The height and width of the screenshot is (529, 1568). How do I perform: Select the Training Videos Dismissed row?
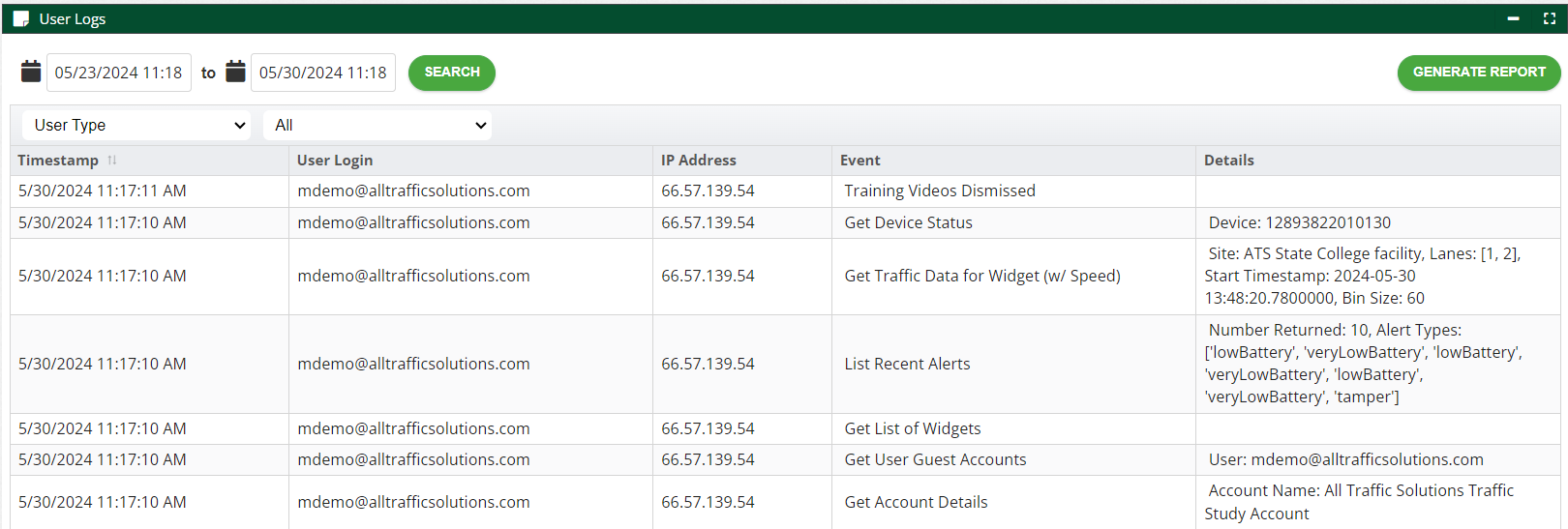click(x=939, y=191)
